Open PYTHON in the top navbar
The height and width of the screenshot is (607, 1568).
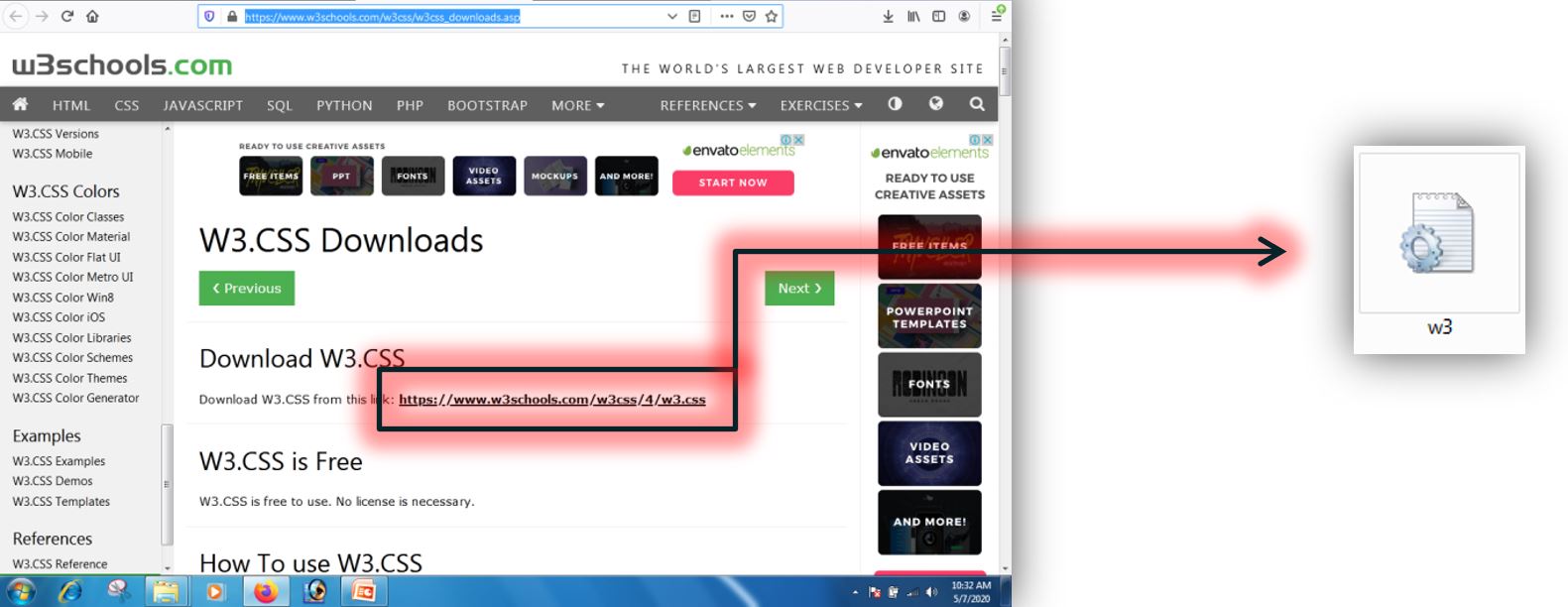344,105
